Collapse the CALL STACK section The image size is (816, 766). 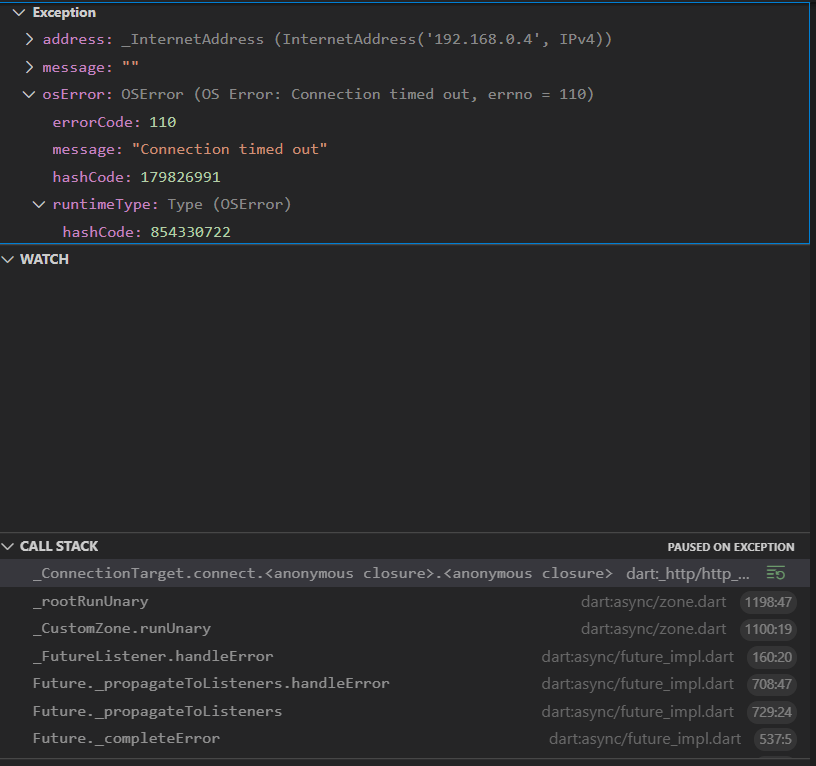(x=8, y=546)
